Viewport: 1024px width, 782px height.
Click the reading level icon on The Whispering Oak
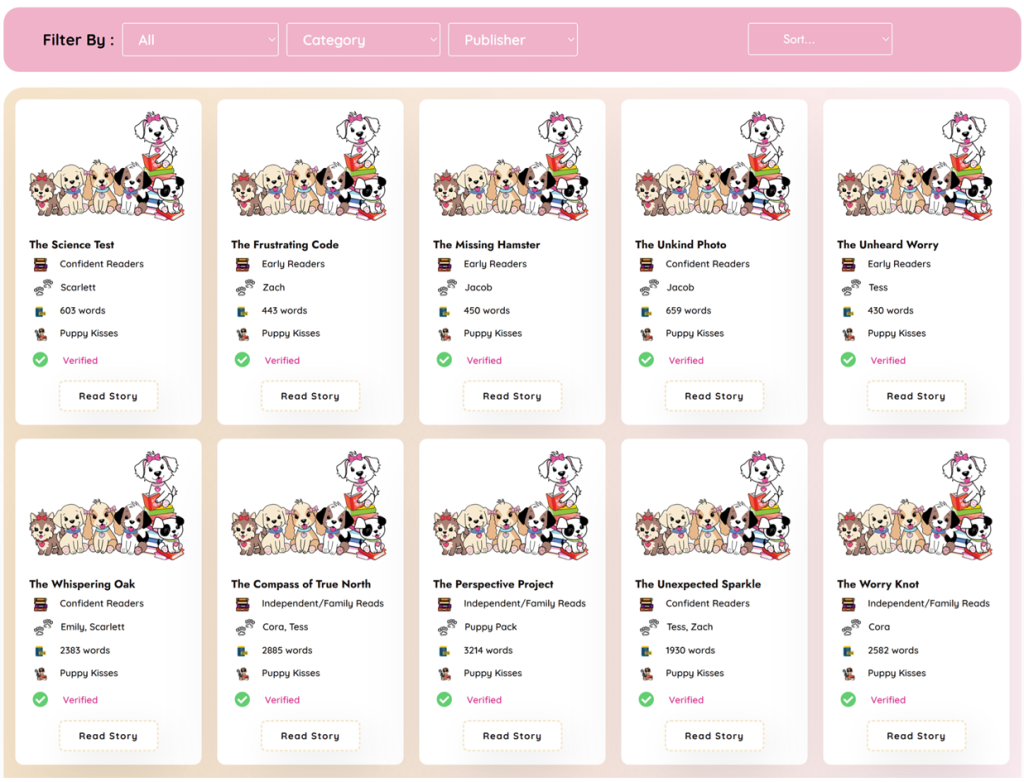point(41,604)
